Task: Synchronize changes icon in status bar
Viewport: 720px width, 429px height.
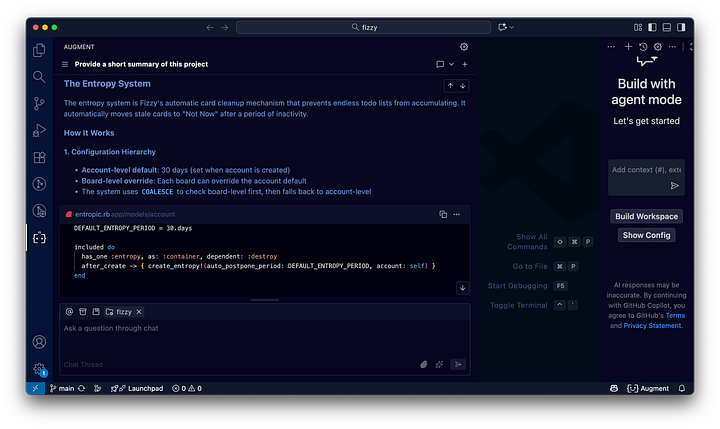Action: click(x=81, y=389)
